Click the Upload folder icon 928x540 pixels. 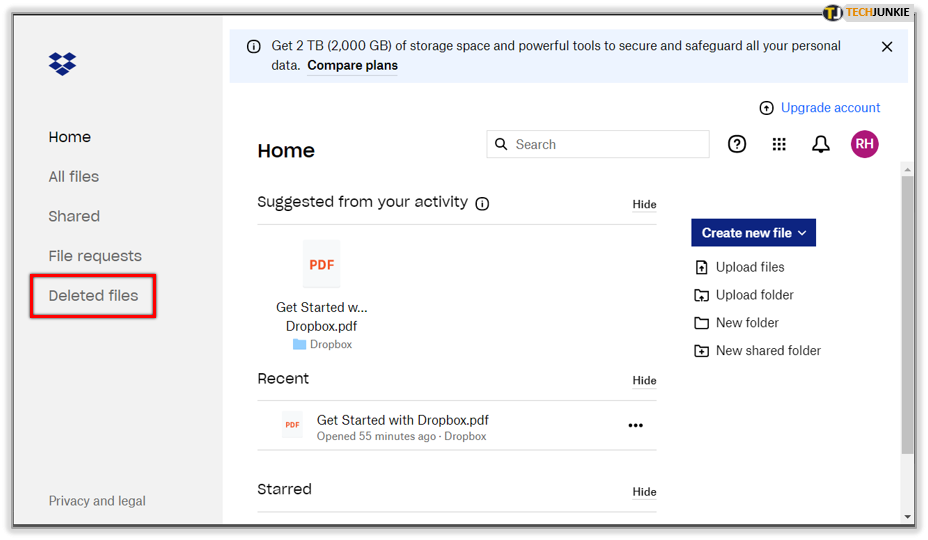701,295
